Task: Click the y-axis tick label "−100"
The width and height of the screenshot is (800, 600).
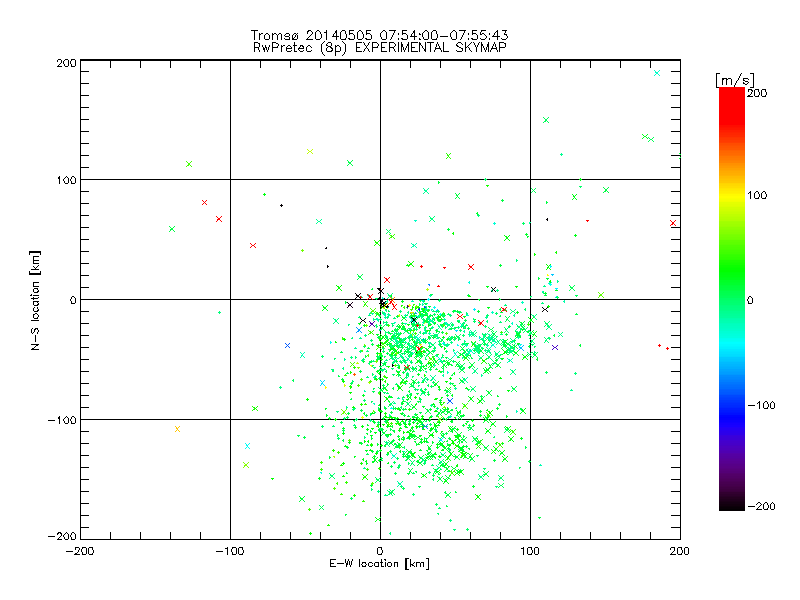Action: click(62, 420)
